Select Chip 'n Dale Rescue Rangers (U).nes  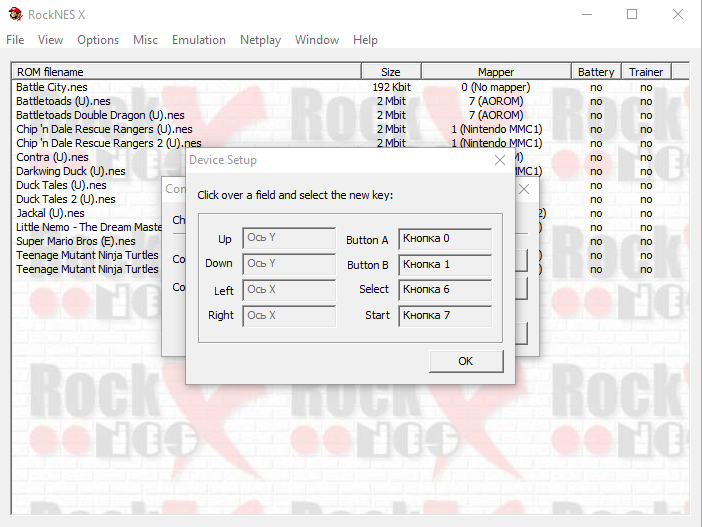[104, 129]
